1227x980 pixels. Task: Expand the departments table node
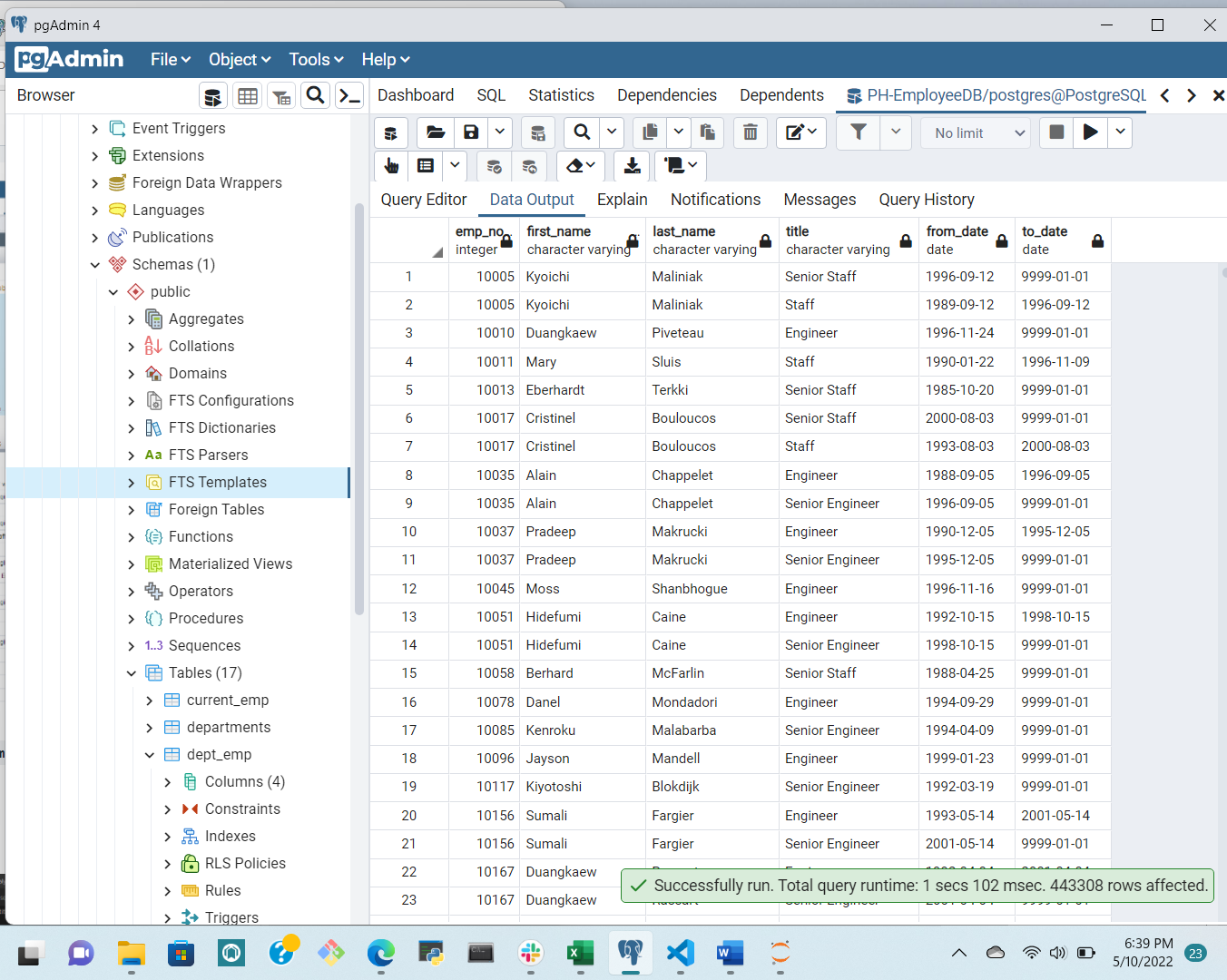click(x=150, y=728)
